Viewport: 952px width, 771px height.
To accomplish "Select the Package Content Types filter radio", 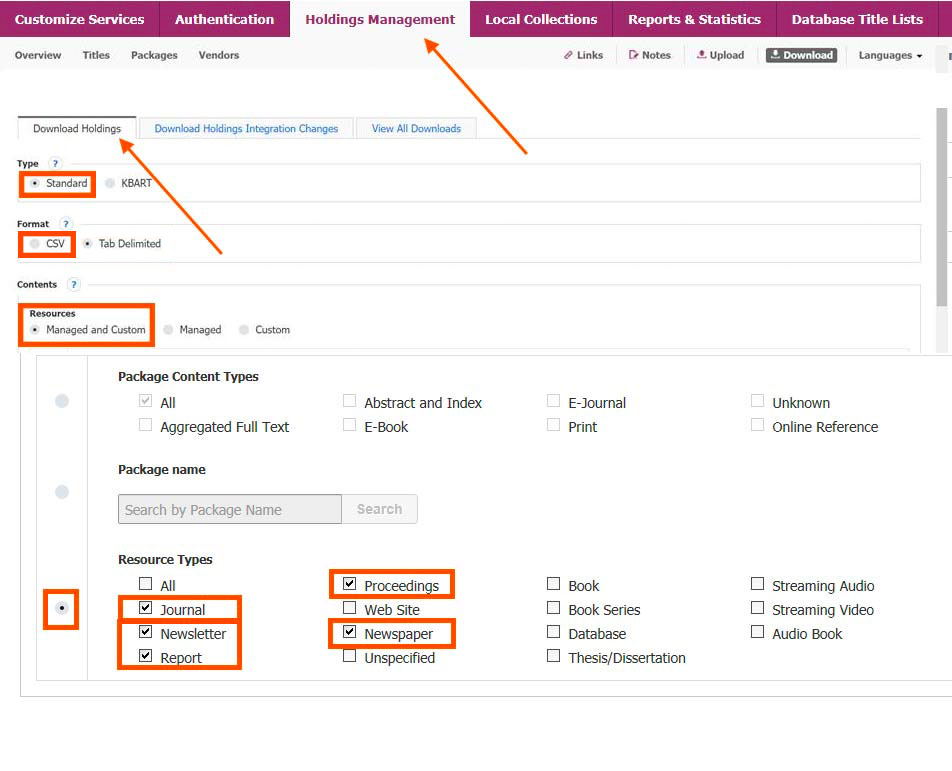I will [62, 401].
